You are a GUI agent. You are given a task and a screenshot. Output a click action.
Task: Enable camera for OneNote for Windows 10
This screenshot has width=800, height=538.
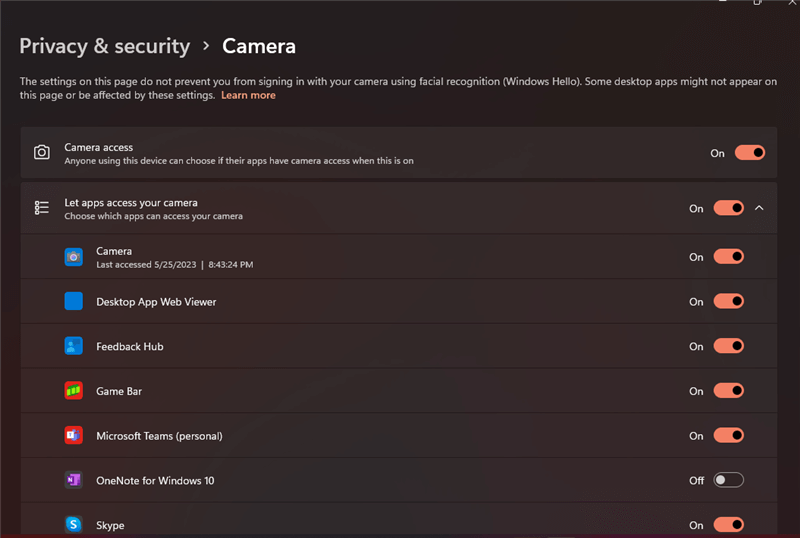728,480
